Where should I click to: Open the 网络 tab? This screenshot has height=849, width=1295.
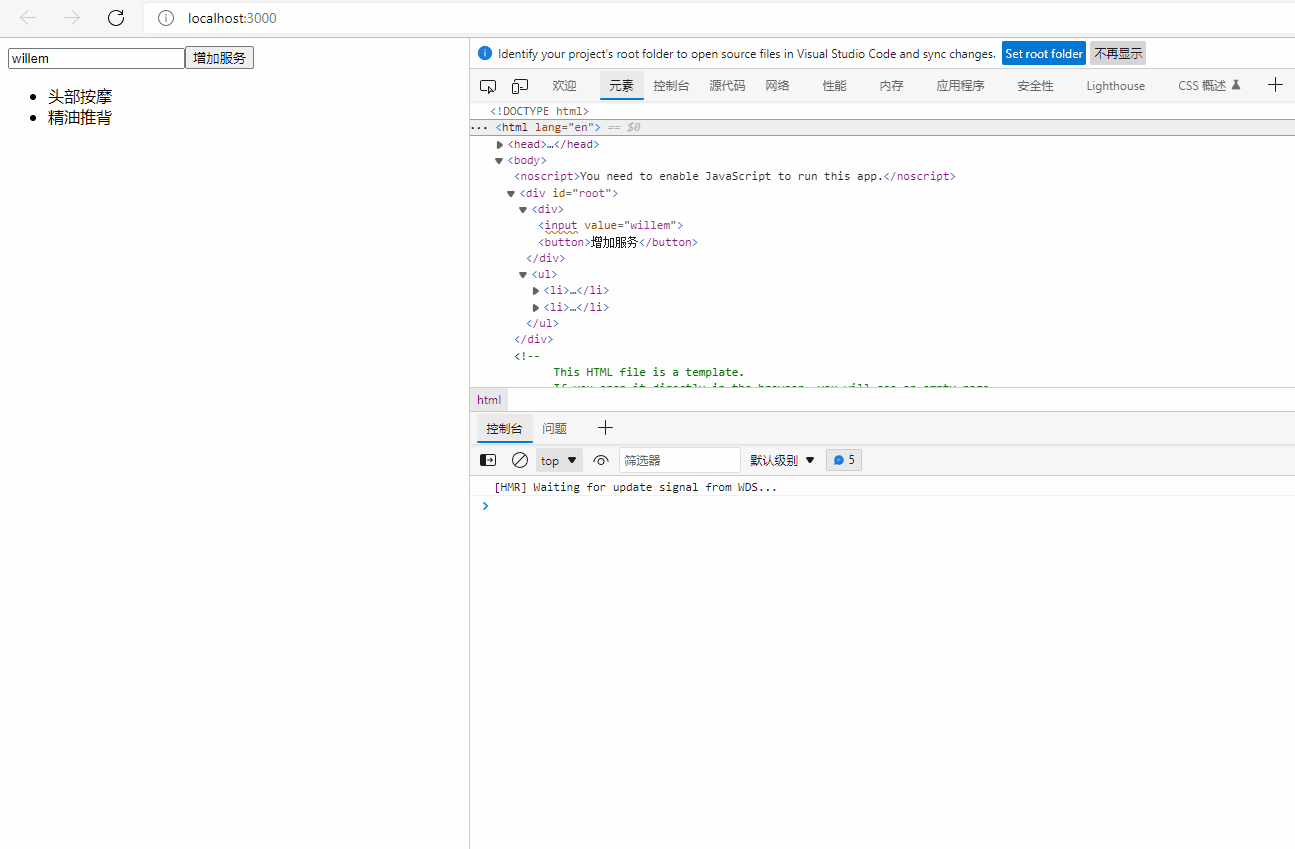tap(778, 86)
